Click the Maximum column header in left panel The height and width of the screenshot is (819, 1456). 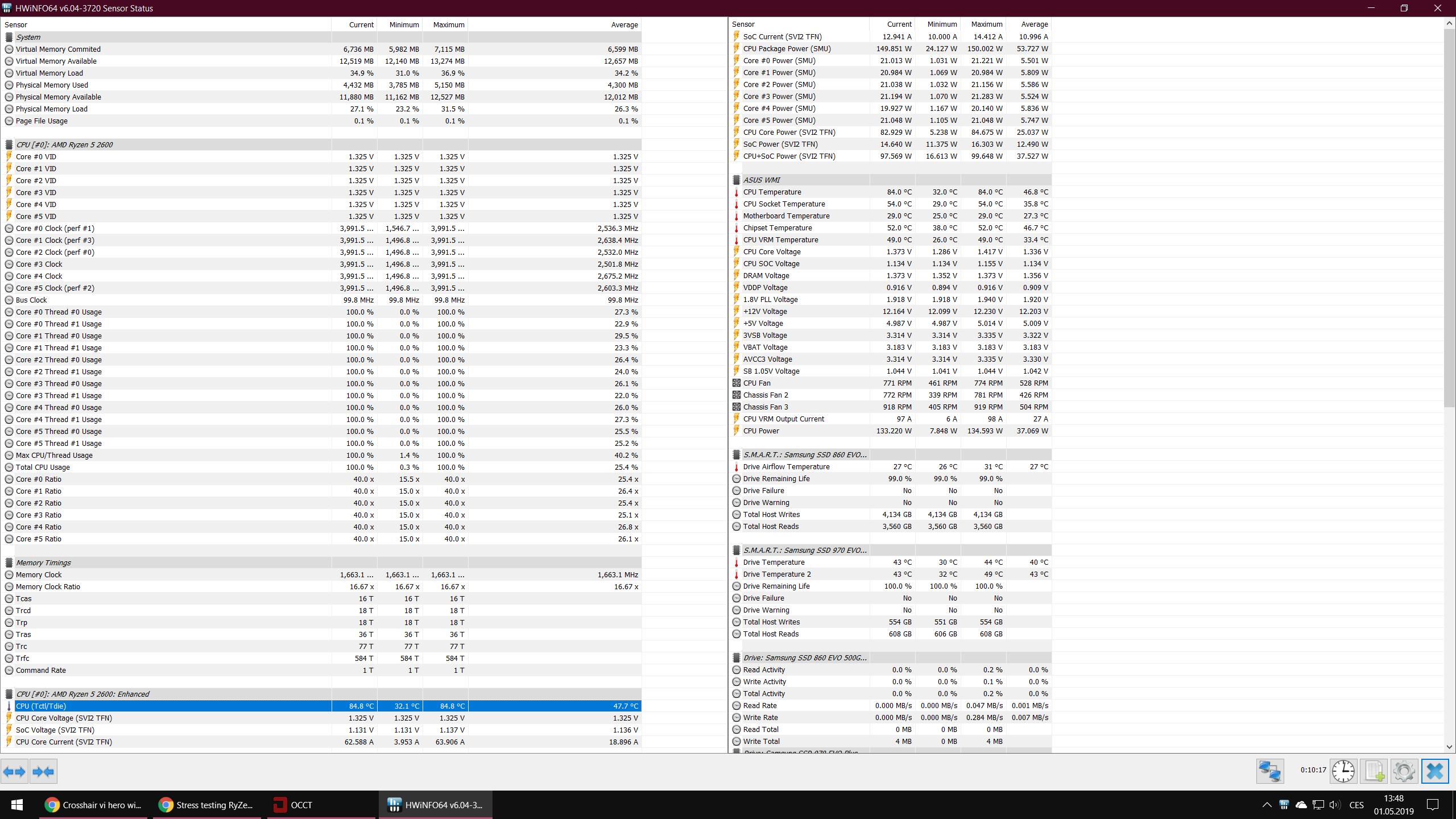448,24
